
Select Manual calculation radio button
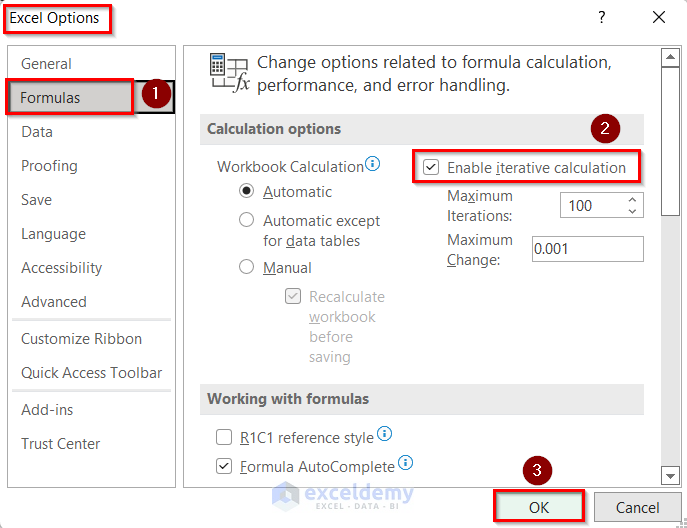tap(246, 267)
